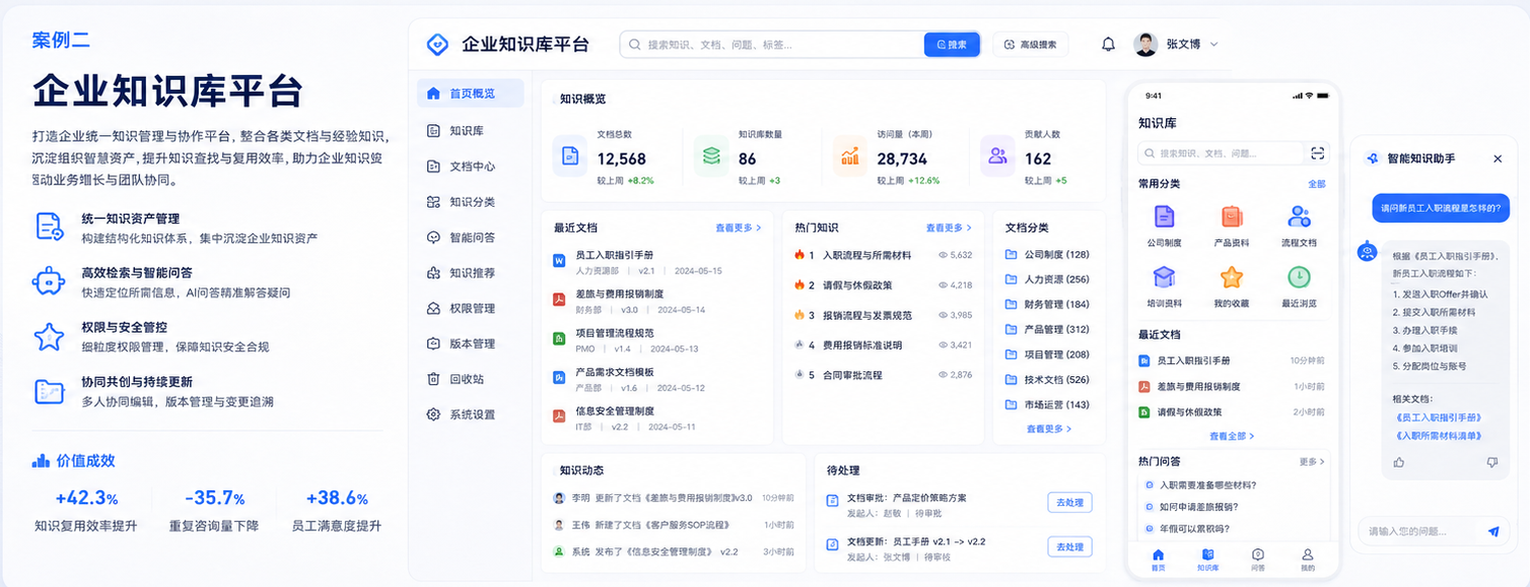Focus the mobile 搜索知识 search field

(1220, 153)
